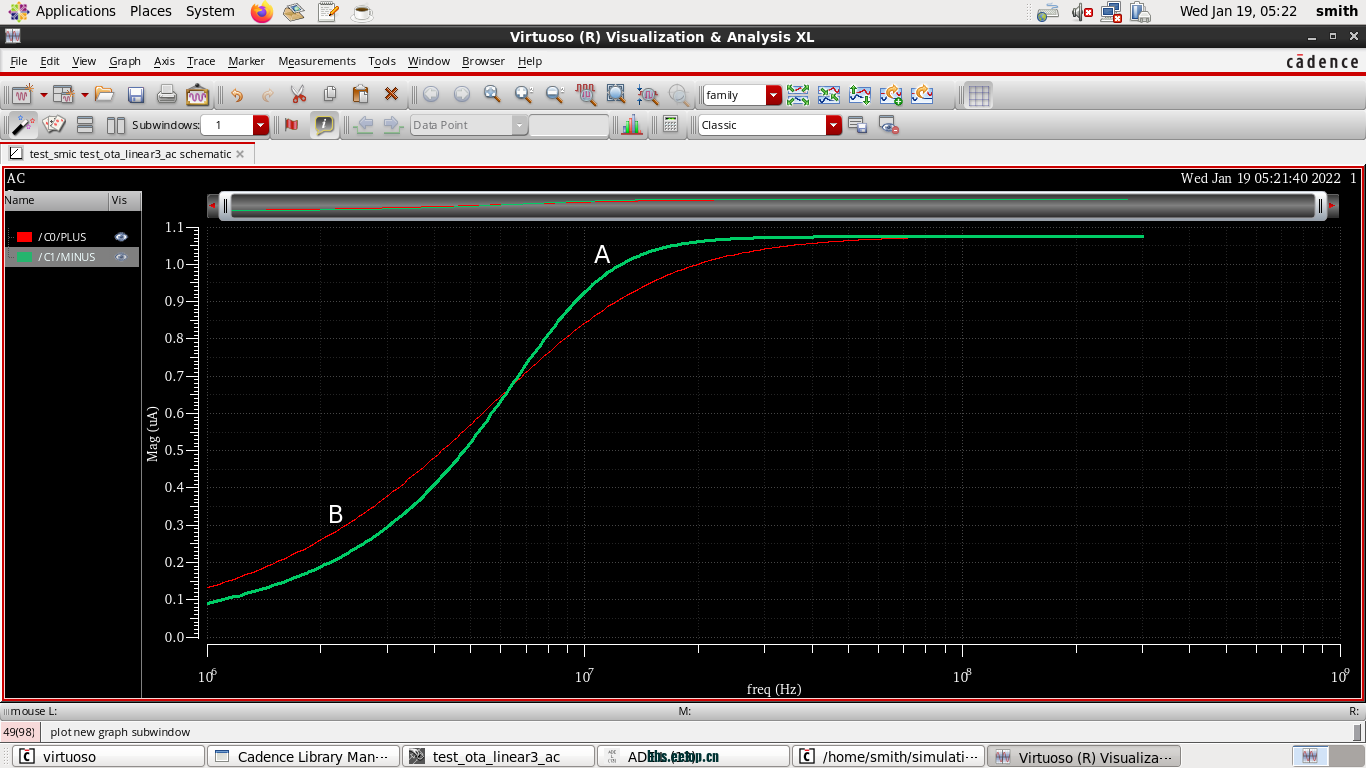Image resolution: width=1366 pixels, height=768 pixels.
Task: Cut the selected trace with scissors
Action: point(298,95)
